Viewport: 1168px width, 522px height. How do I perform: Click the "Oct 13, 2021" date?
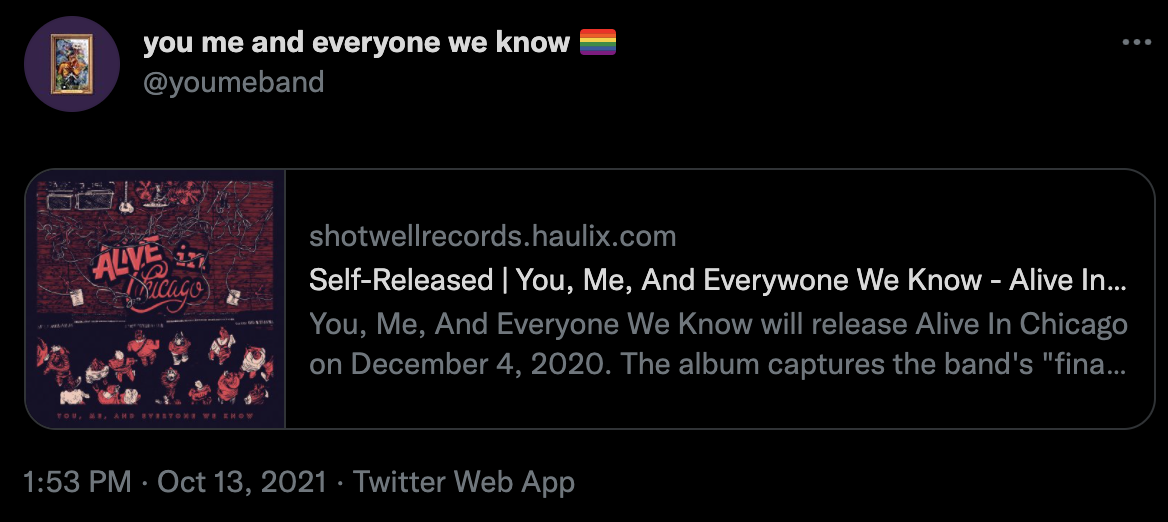(x=243, y=483)
